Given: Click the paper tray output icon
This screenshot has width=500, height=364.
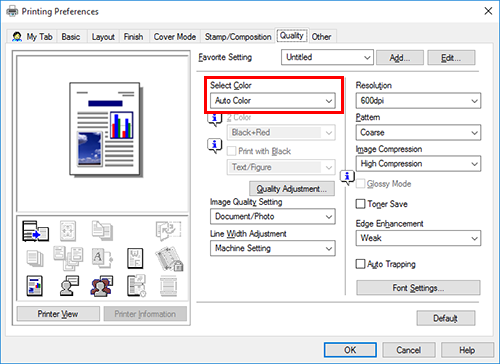Looking at the screenshot, I should click(x=35, y=231).
